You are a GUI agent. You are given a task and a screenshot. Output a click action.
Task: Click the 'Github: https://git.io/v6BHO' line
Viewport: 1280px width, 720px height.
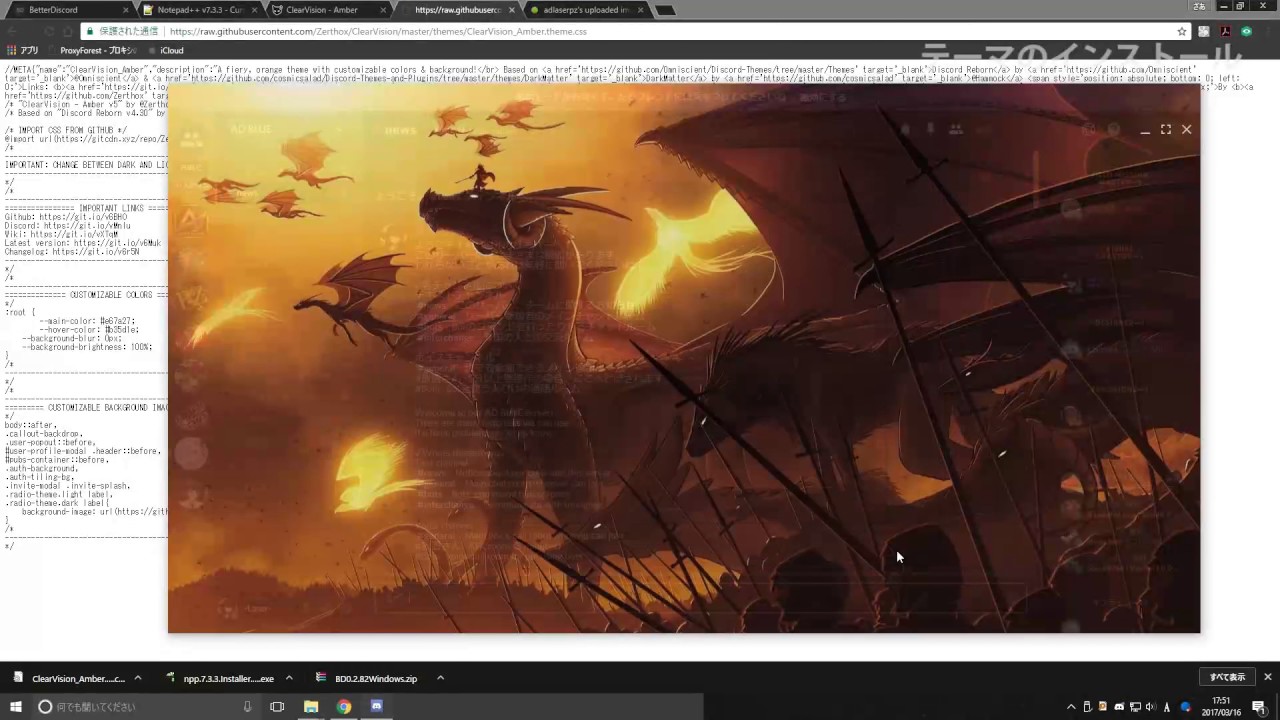(x=66, y=217)
